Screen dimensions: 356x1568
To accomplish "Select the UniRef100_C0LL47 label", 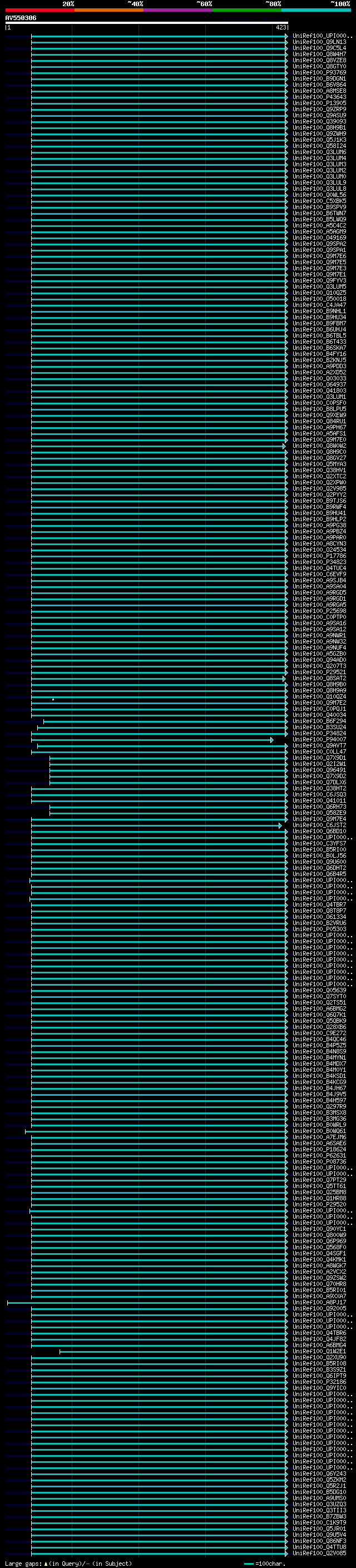I will [x=319, y=752].
